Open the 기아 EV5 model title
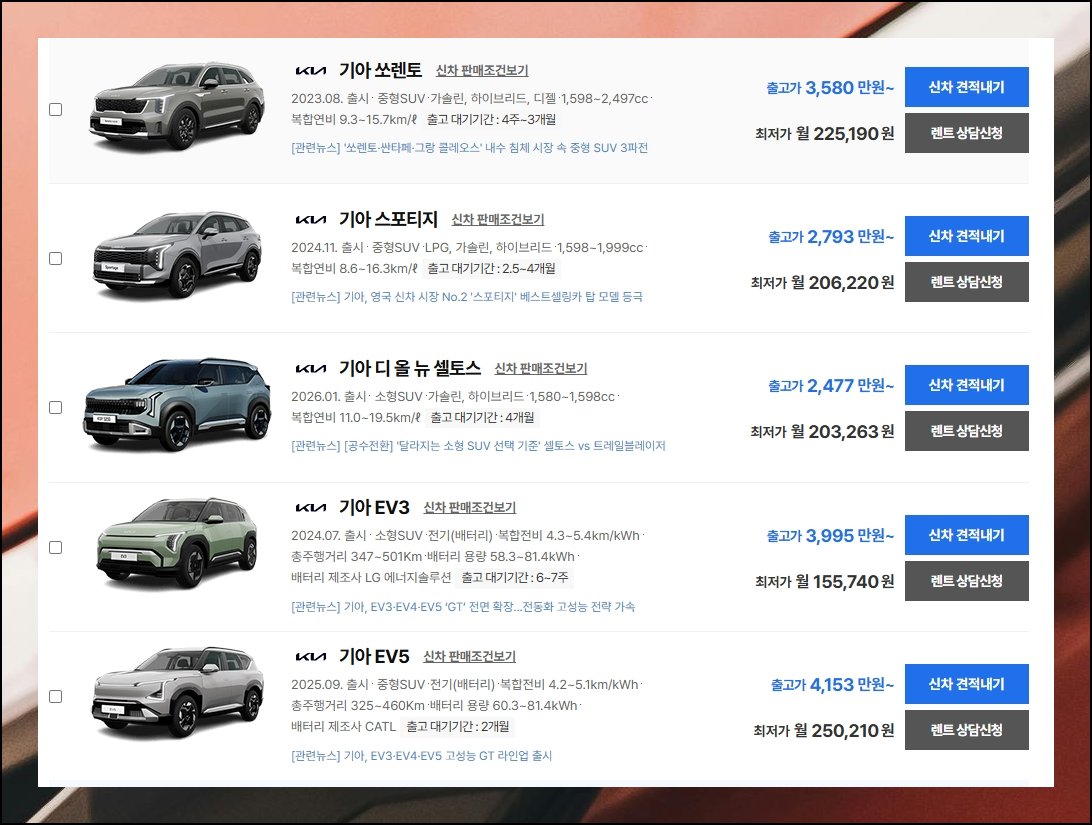 pos(374,657)
